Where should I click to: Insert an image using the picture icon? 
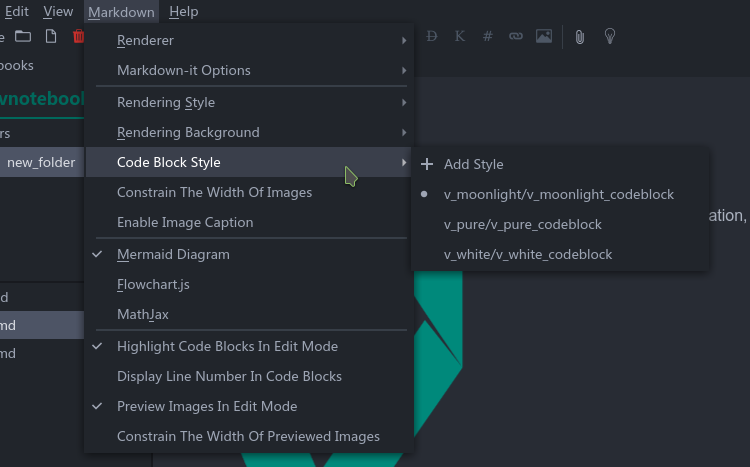point(544,36)
